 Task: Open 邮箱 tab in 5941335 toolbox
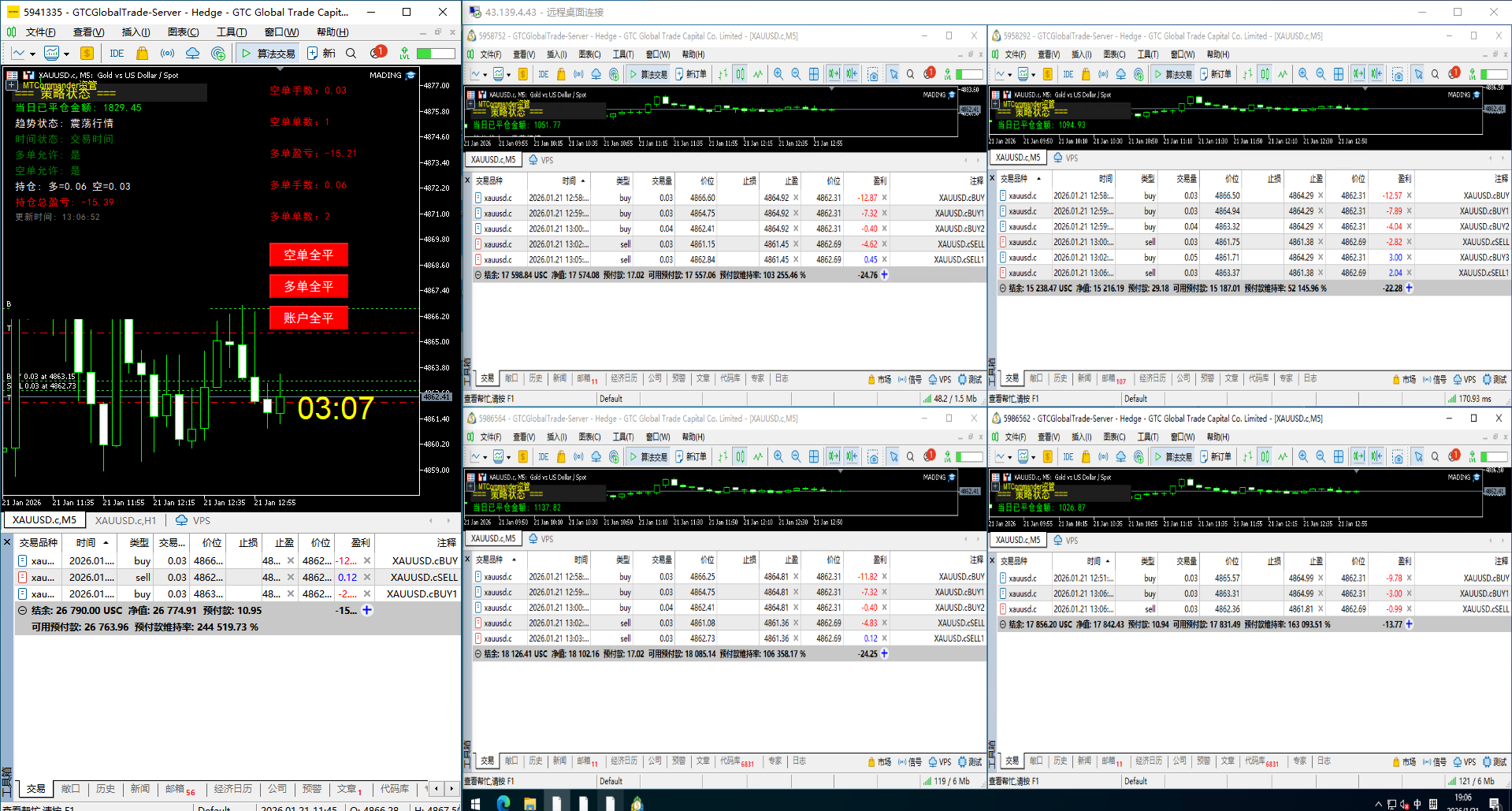179,788
